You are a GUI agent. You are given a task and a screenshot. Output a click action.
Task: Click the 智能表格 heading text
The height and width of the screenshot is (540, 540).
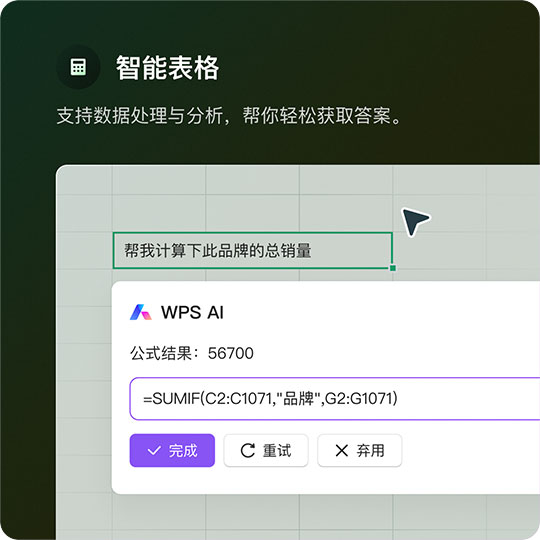pos(167,68)
